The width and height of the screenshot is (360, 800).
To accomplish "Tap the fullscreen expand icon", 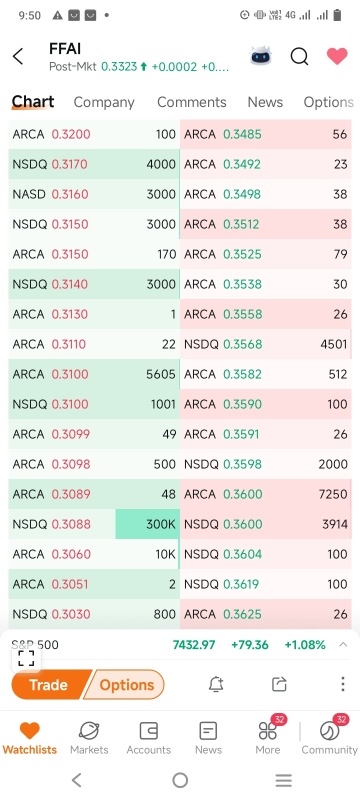I will tap(26, 658).
